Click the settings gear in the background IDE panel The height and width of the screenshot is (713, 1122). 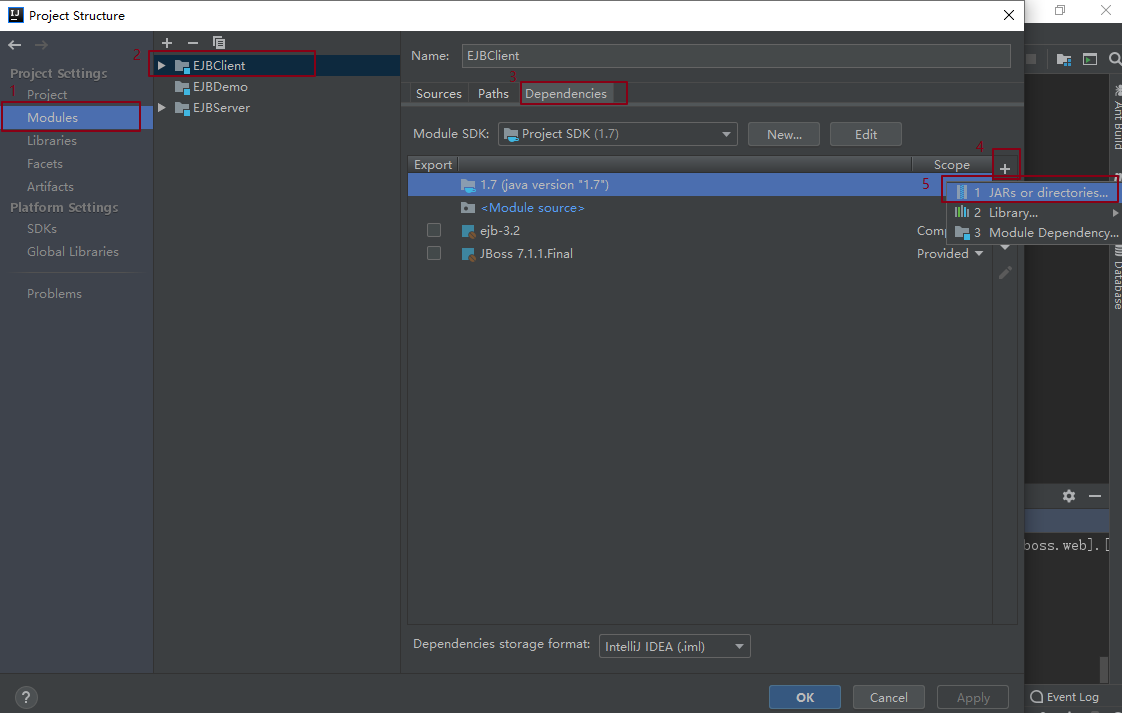pyautogui.click(x=1069, y=495)
